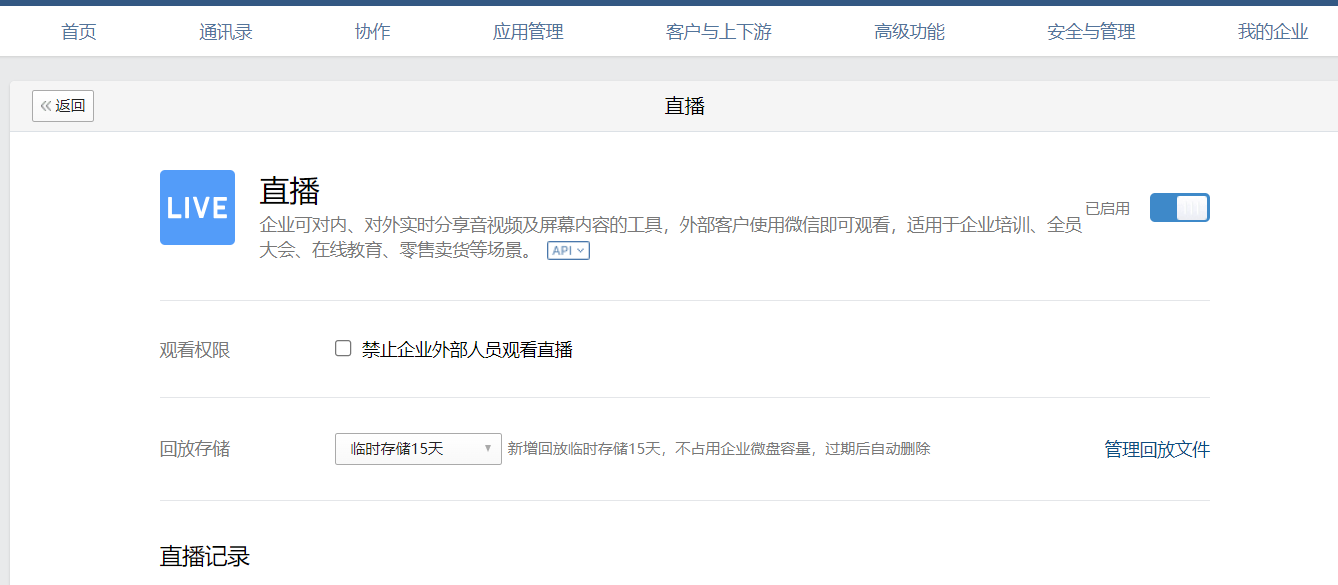1338x585 pixels.
Task: Expand the API badge dropdown
Action: point(568,251)
